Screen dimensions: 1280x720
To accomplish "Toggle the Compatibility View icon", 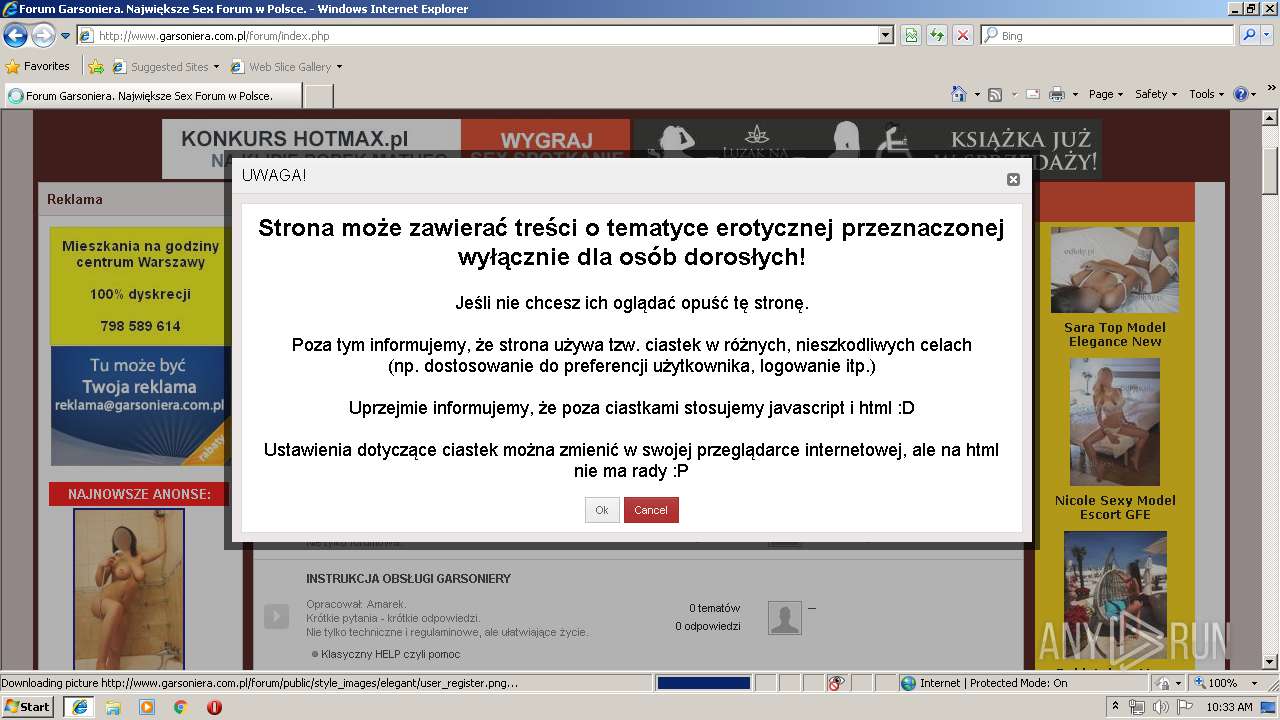I will click(911, 36).
